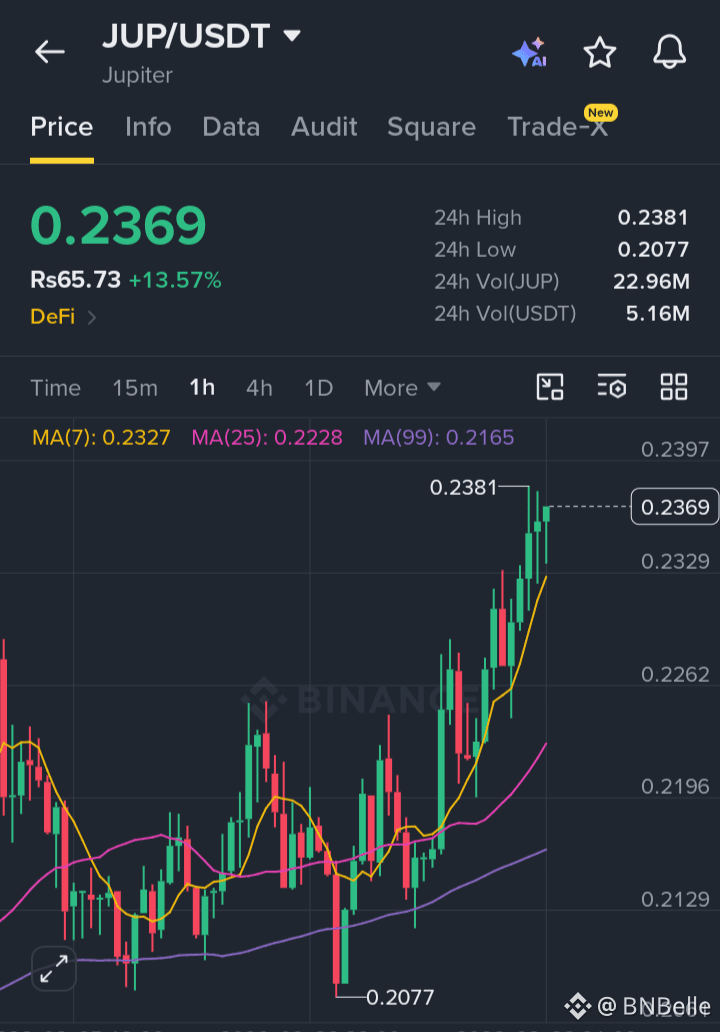Select the Time chart interval

[55, 388]
